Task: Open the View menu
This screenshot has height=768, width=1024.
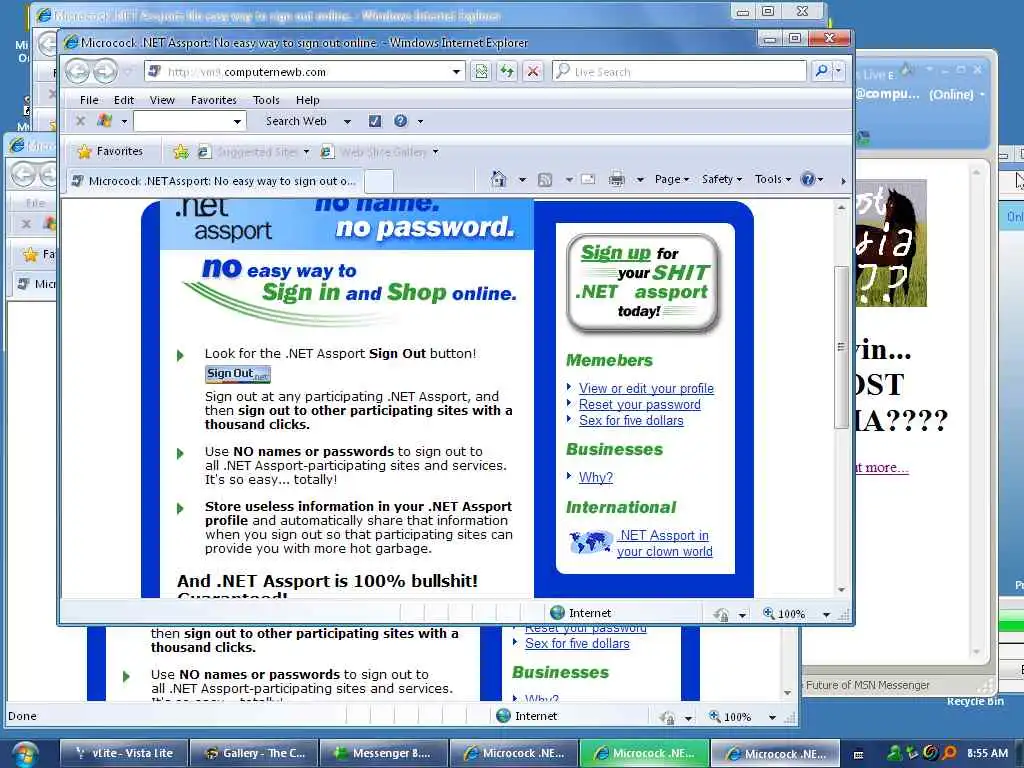Action: (162, 100)
